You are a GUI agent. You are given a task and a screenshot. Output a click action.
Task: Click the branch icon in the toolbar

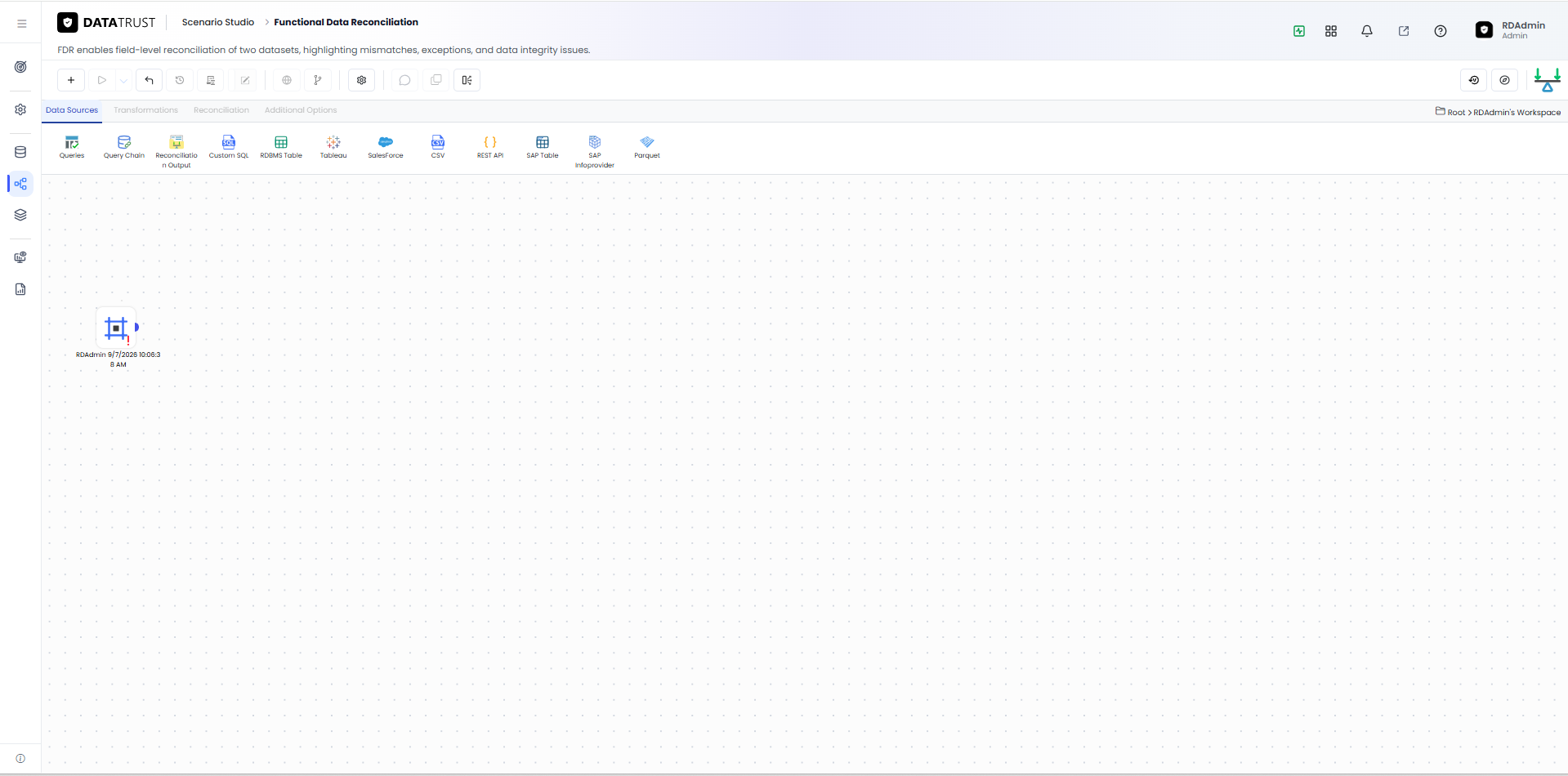[318, 80]
